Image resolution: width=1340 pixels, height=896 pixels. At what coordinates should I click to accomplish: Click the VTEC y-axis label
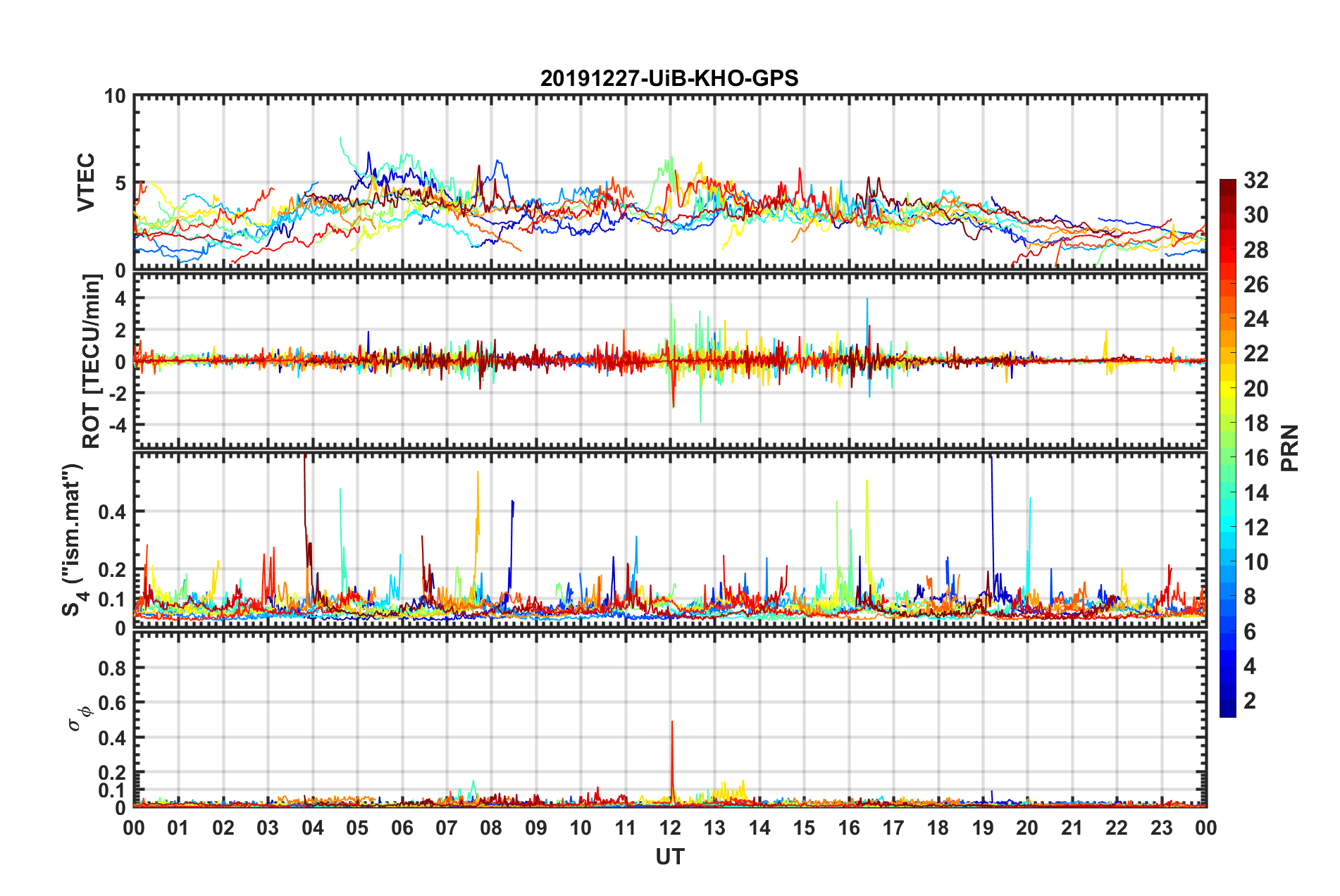point(86,182)
